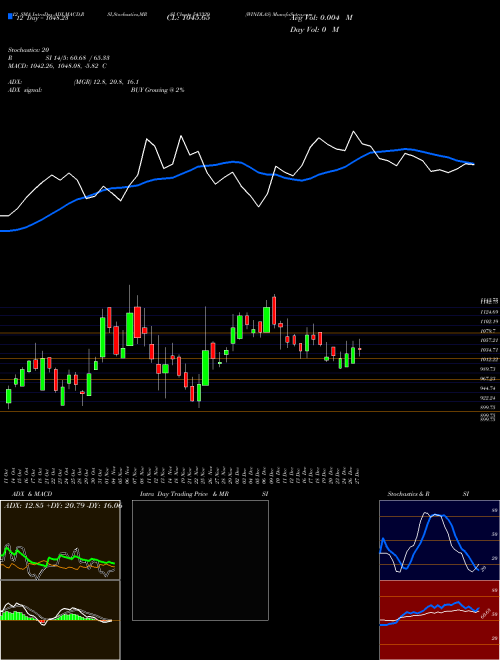This screenshot has height=660, width=500.
Task: Click the 1124.69 price axis label
Action: pos(490,312)
